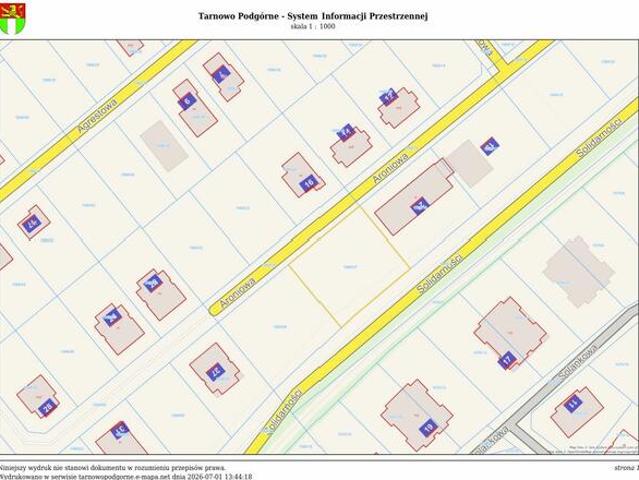Click the large gray building east of Solidarności

pos(579,272)
